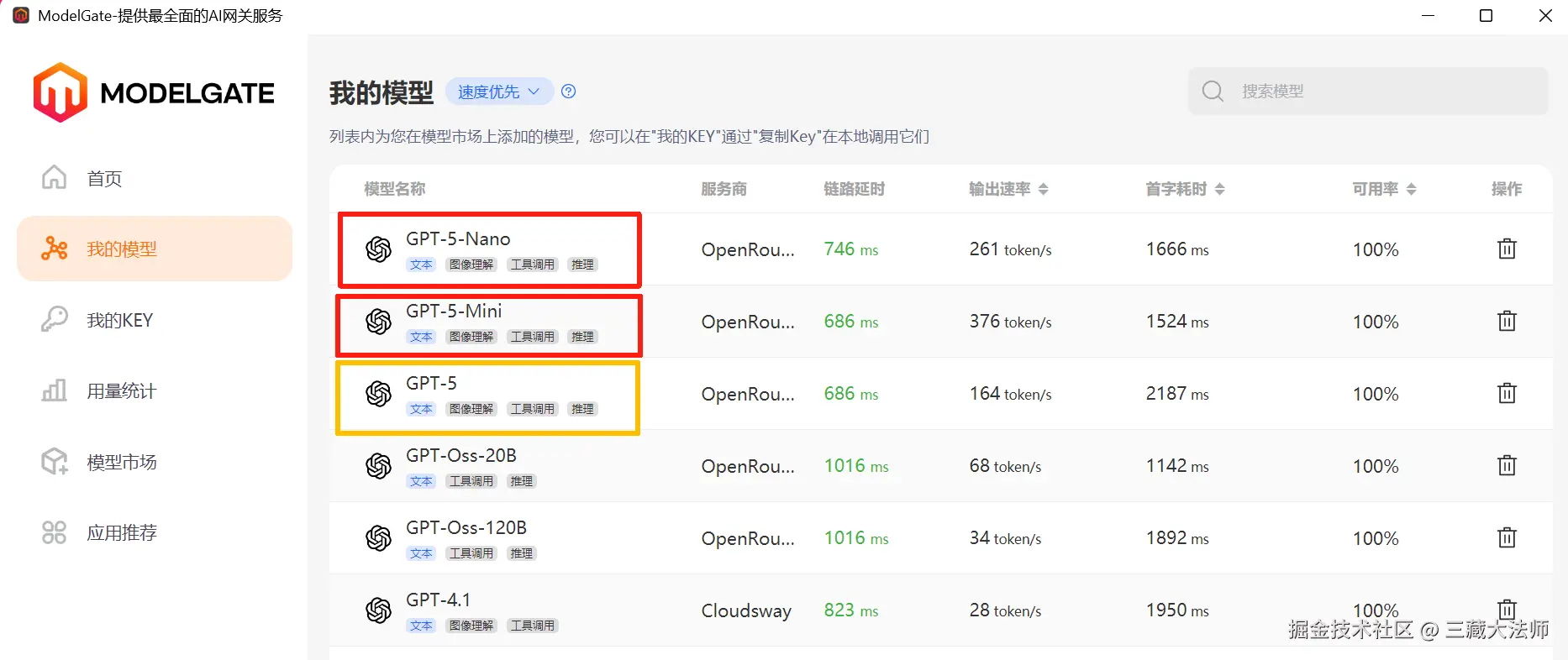Click the 2187 ms first-token time

tap(1177, 394)
